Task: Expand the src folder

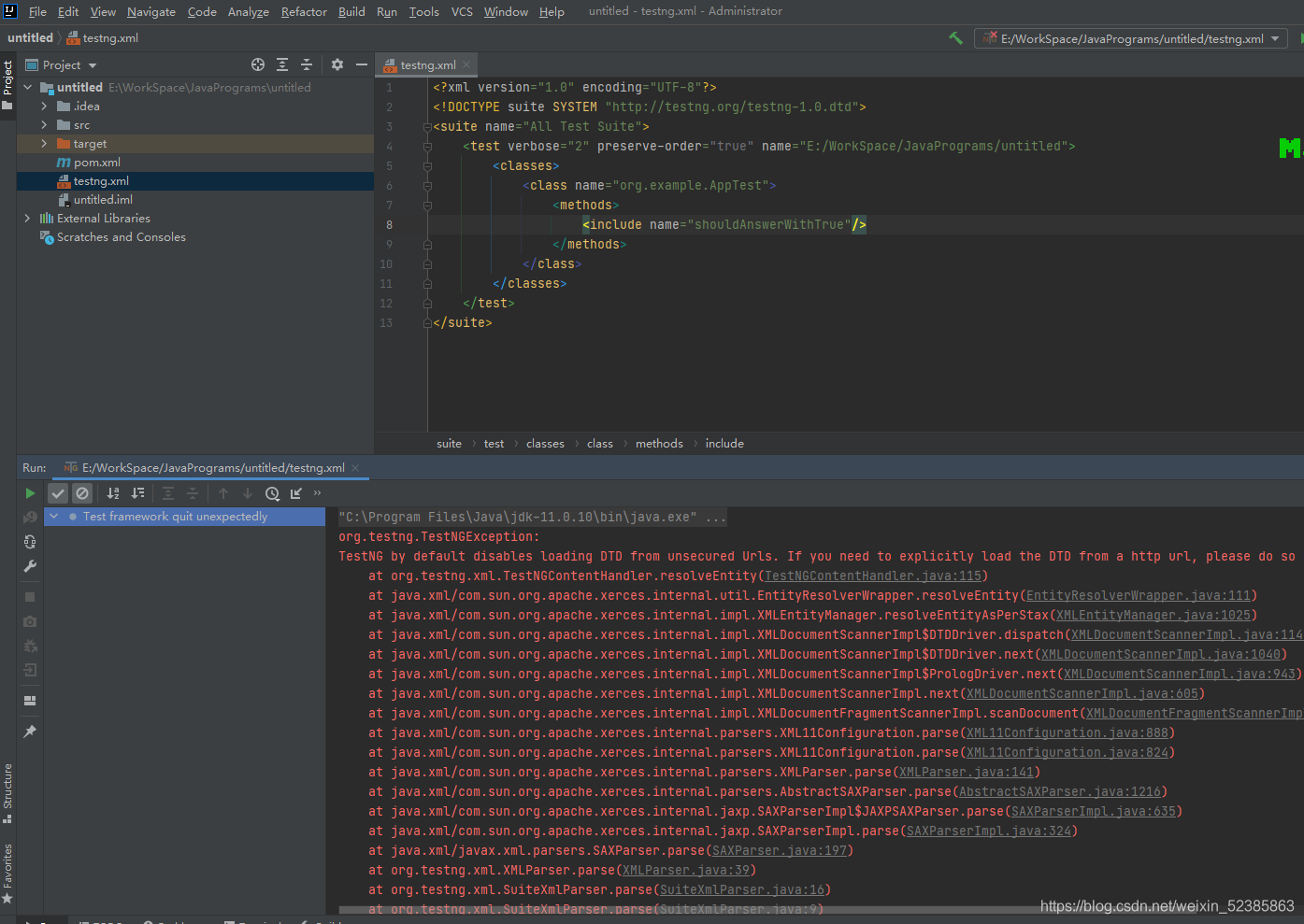Action: point(44,124)
